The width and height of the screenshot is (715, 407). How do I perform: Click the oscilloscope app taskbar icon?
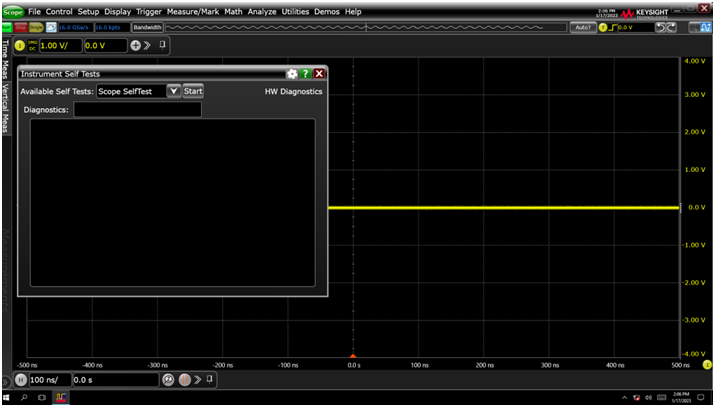[x=61, y=398]
